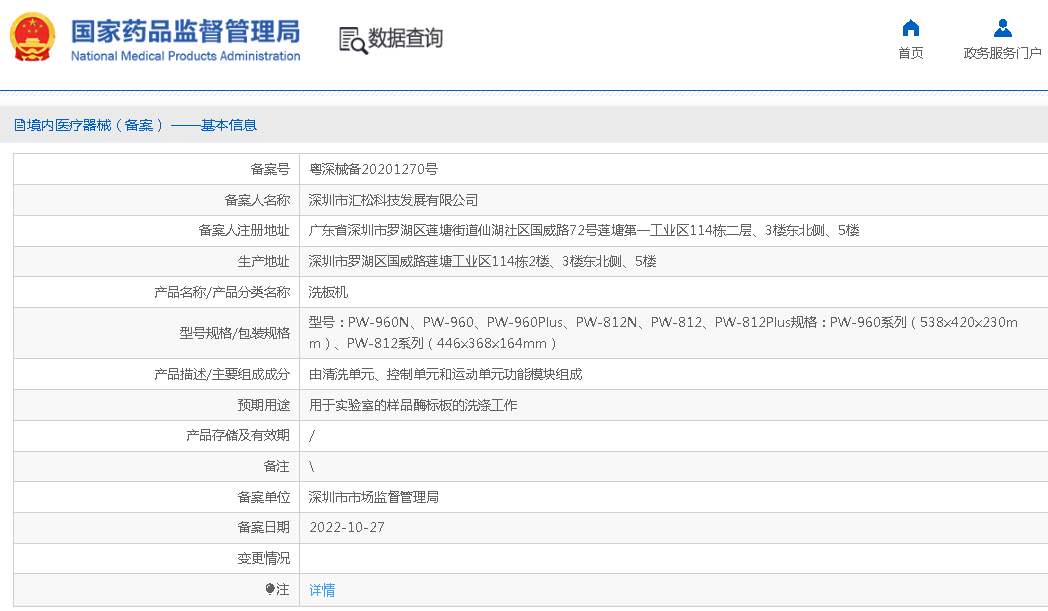The height and width of the screenshot is (611, 1048).
Task: Click the National Medical Products Administration text
Action: pos(185,56)
